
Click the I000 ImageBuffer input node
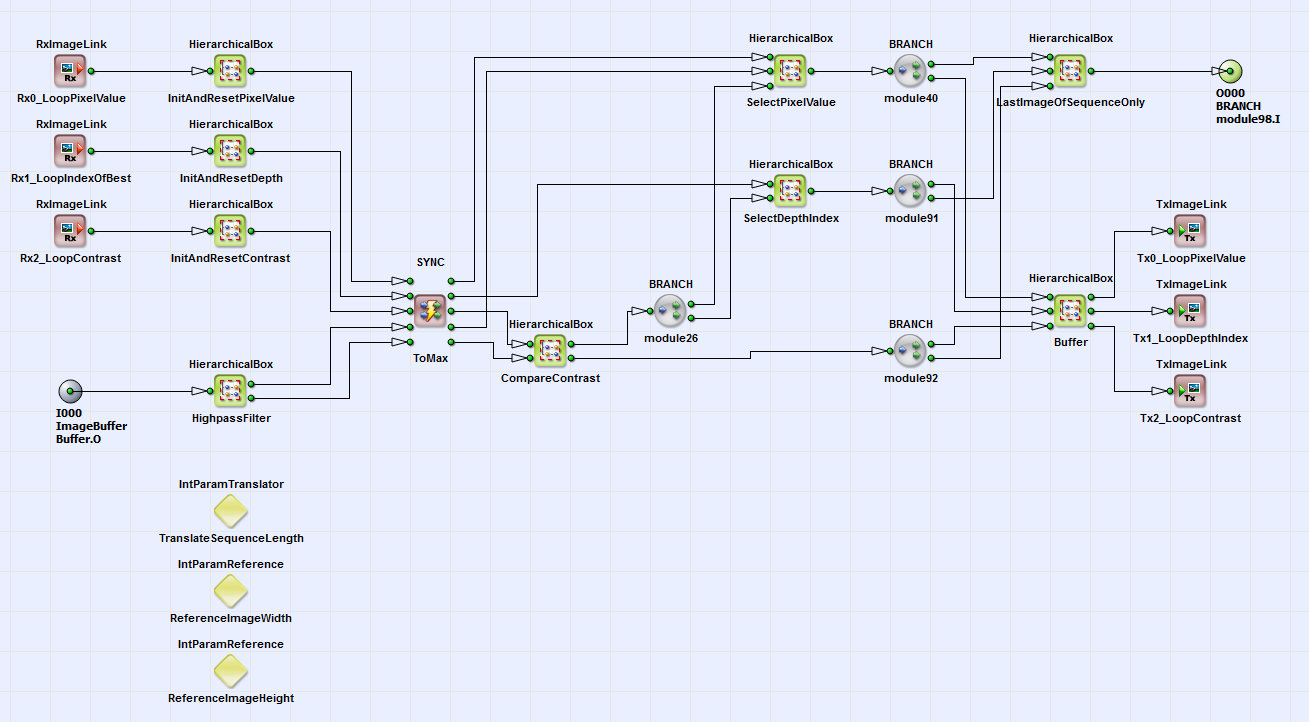pyautogui.click(x=70, y=391)
